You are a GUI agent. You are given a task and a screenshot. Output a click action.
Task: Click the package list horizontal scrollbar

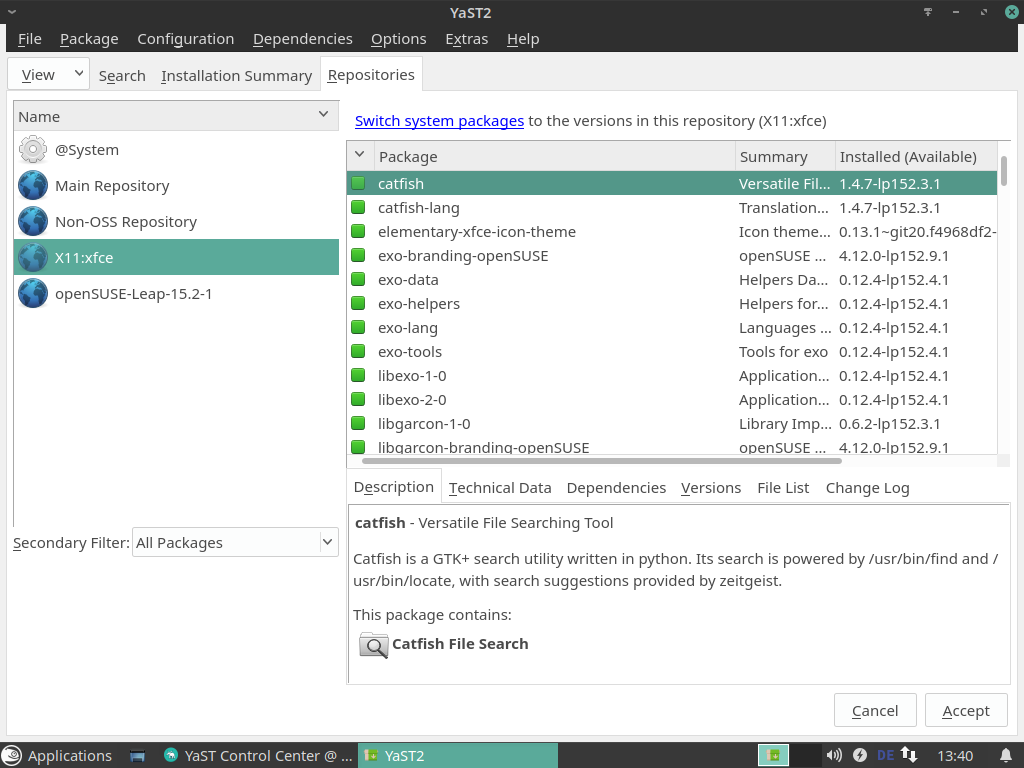(601, 461)
